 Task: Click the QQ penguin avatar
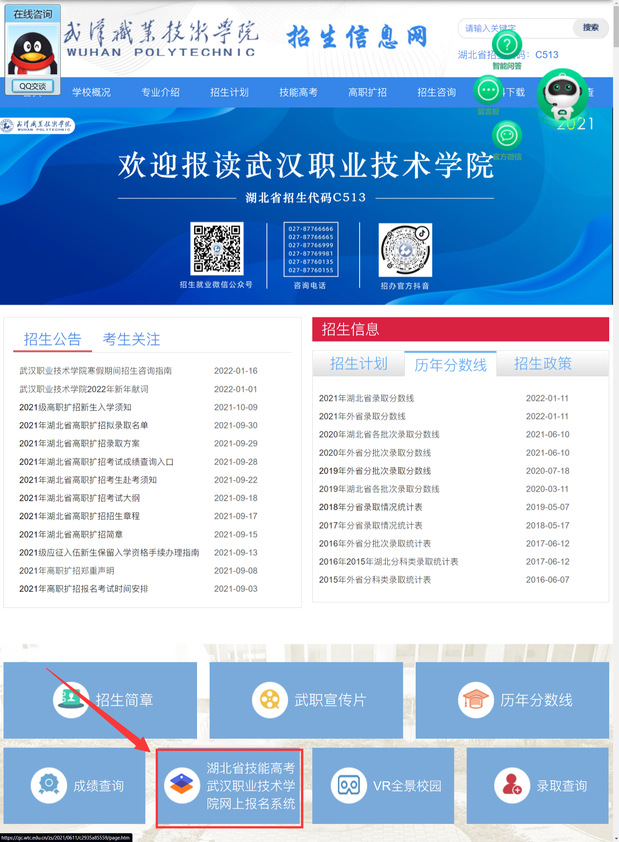33,53
